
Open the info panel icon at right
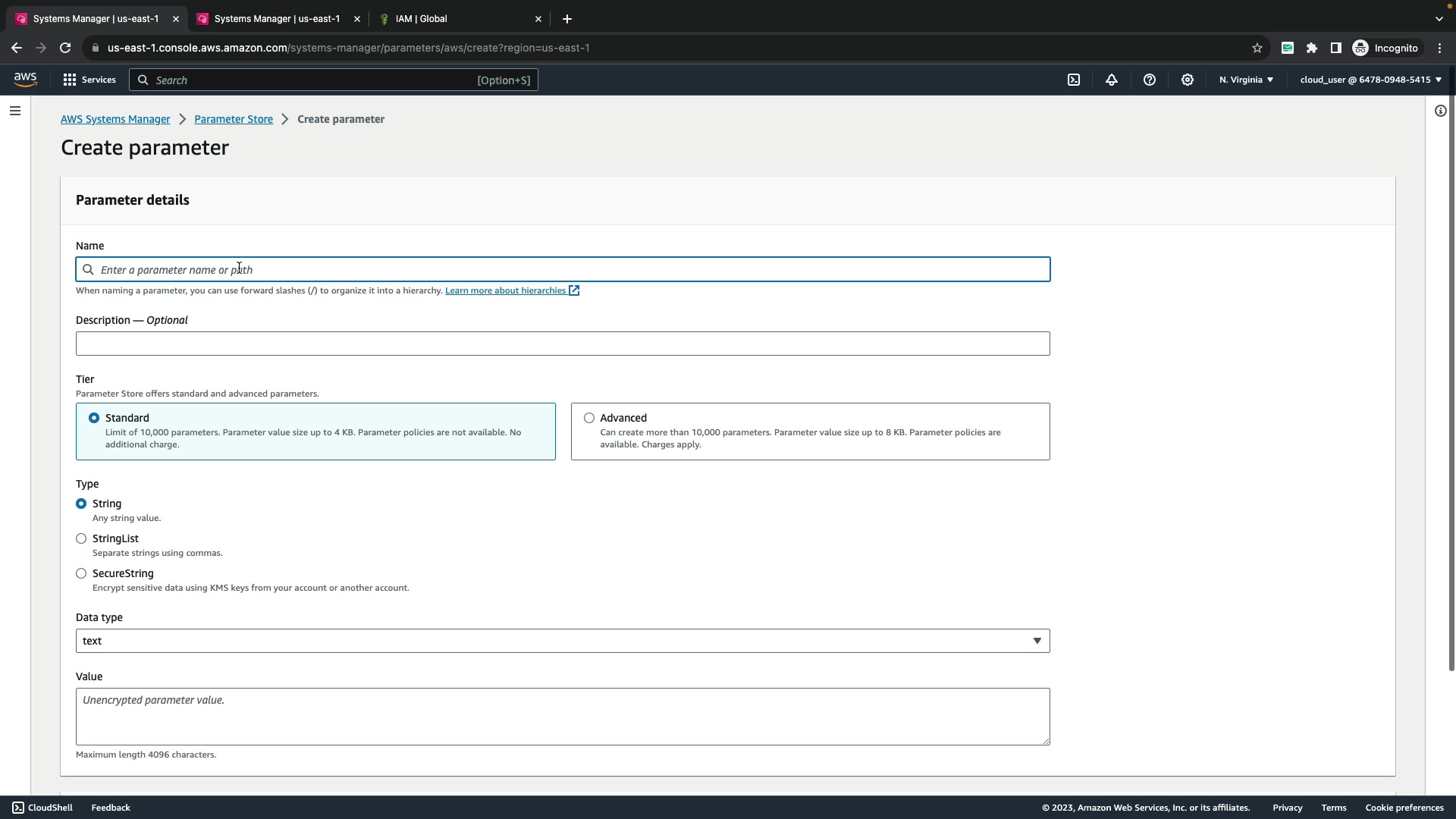pos(1440,111)
